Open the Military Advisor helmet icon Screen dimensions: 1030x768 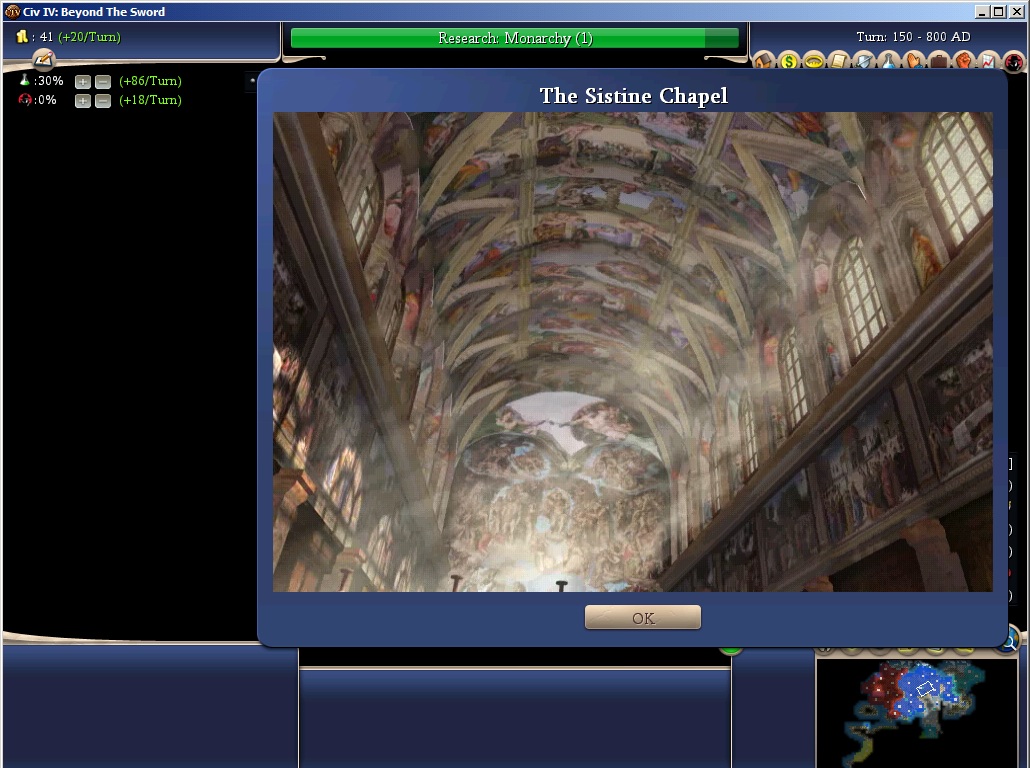864,62
